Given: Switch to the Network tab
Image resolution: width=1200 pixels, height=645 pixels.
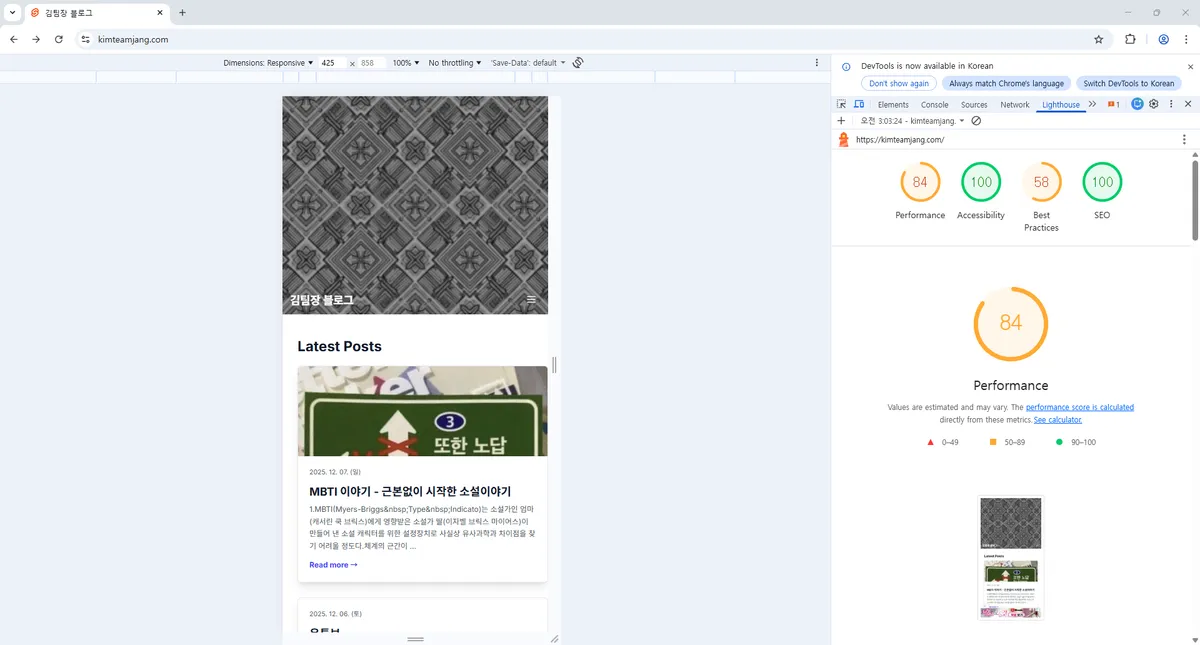Looking at the screenshot, I should click(x=1014, y=104).
